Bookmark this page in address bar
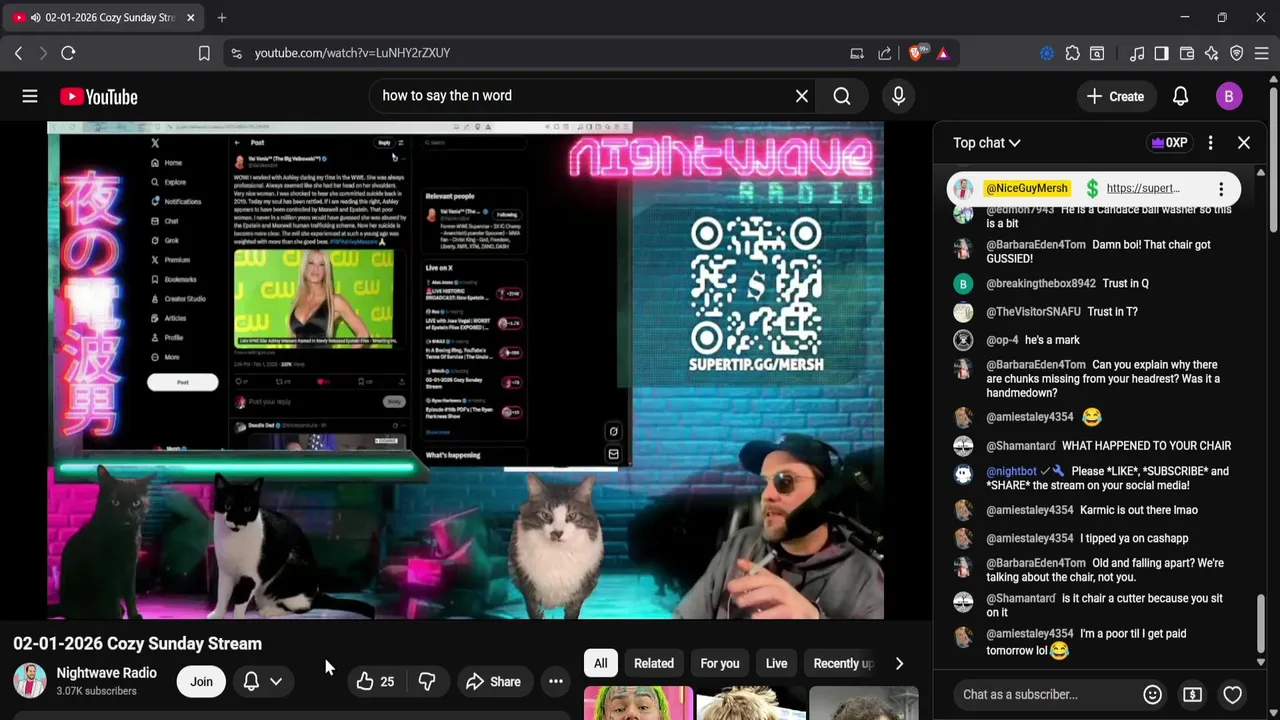 point(204,53)
